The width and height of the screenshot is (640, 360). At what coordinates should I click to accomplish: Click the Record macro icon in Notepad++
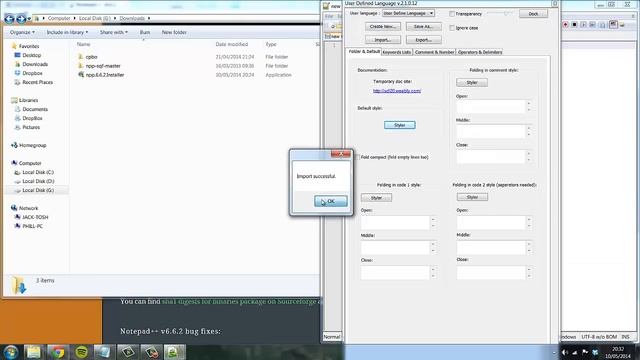click(565, 25)
